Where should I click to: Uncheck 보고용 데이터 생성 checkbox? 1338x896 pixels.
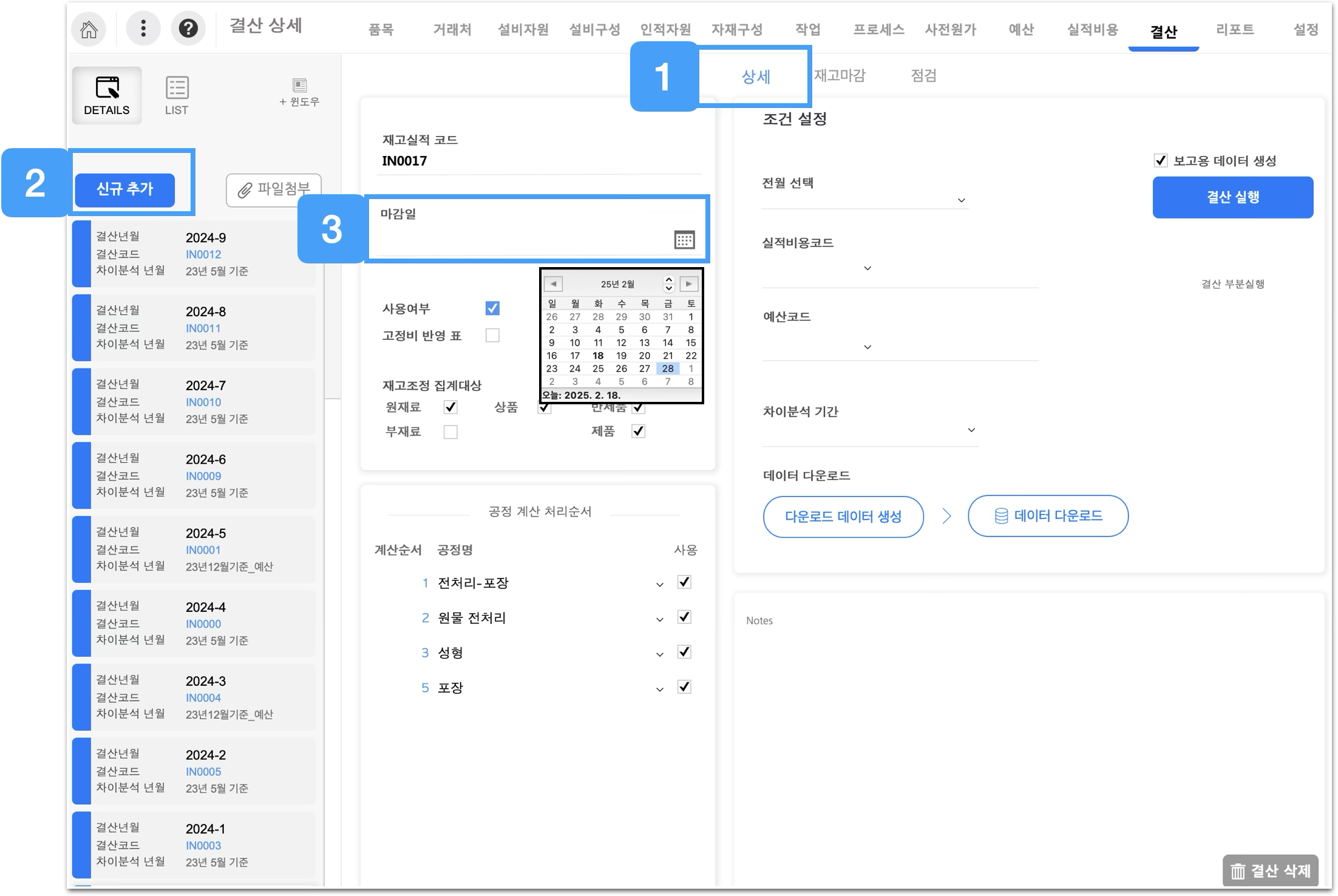pyautogui.click(x=1160, y=161)
